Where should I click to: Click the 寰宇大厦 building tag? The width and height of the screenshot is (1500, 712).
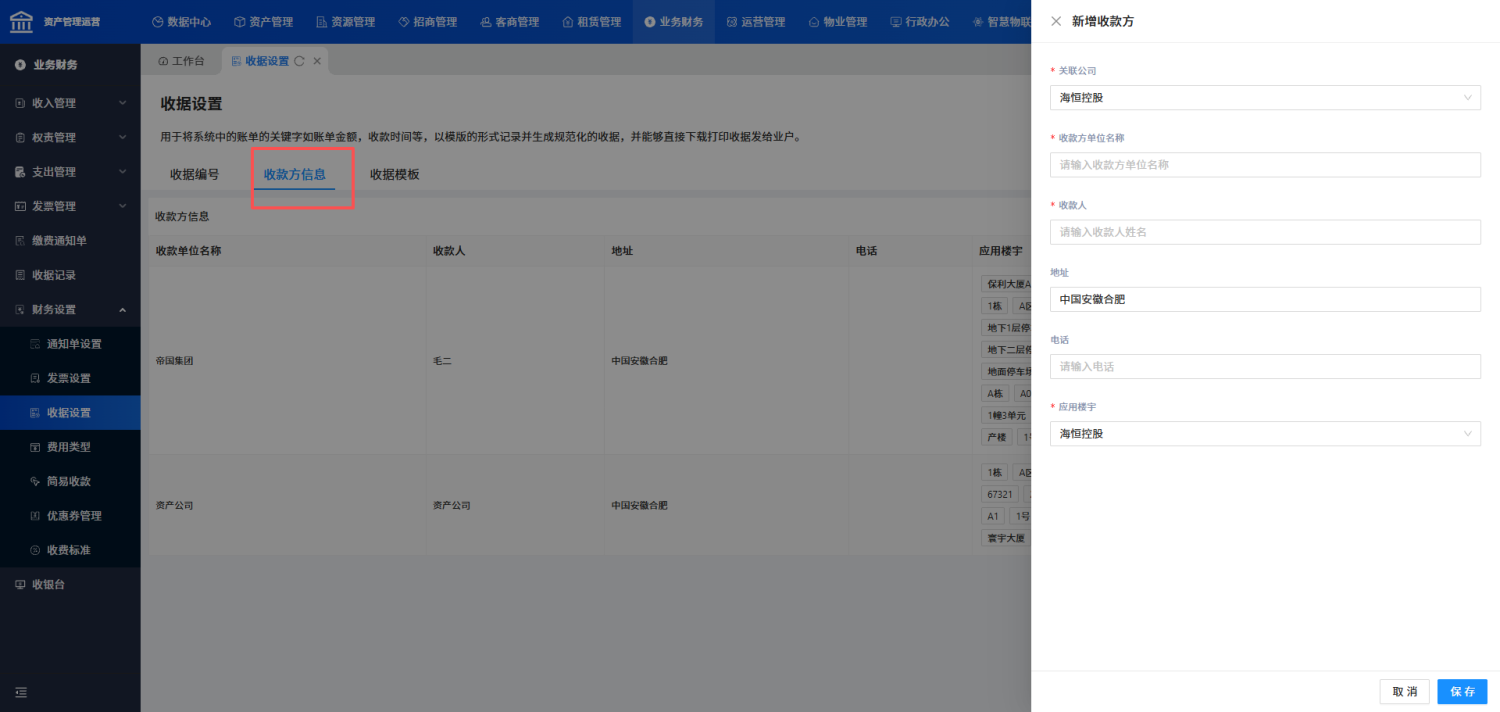(1005, 538)
